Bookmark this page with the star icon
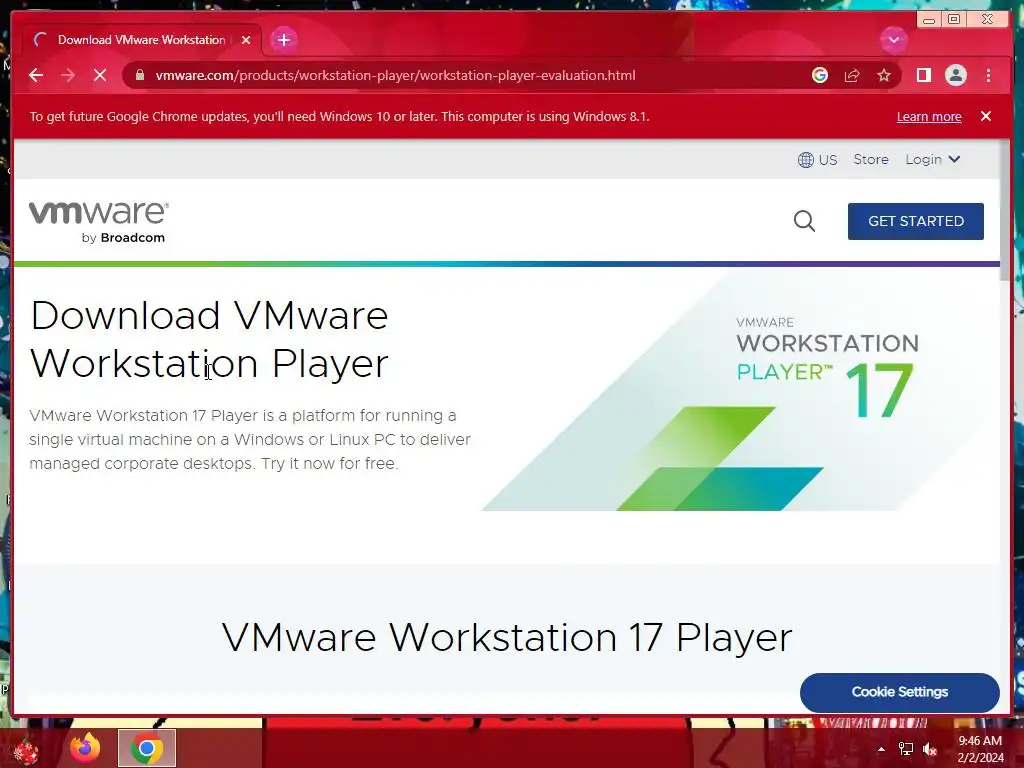The image size is (1024, 768). point(884,75)
